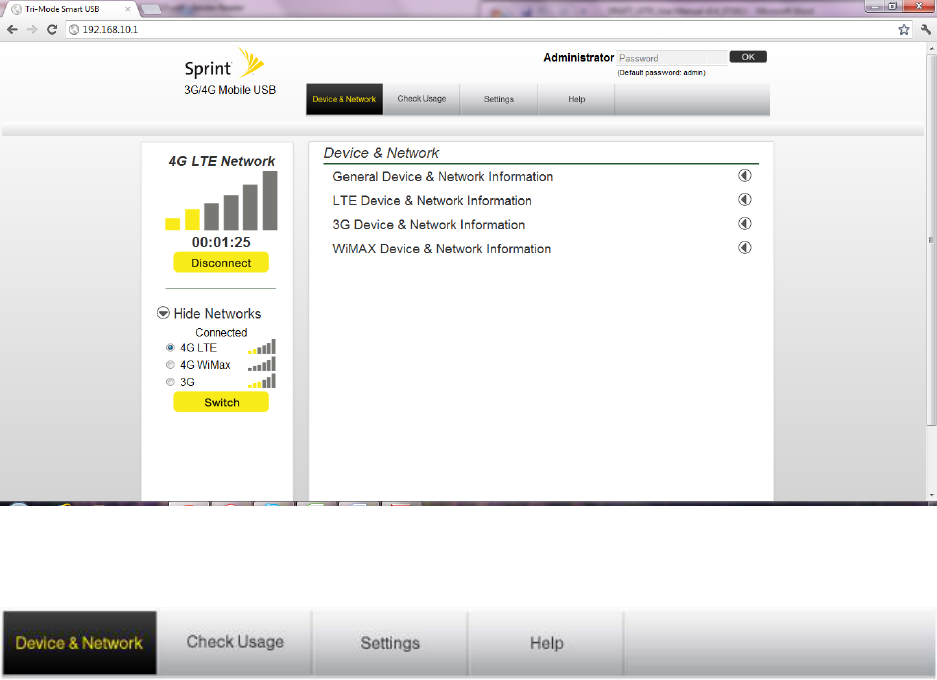Open the Device & Network tab in page header
The height and width of the screenshot is (680, 937).
(x=344, y=99)
